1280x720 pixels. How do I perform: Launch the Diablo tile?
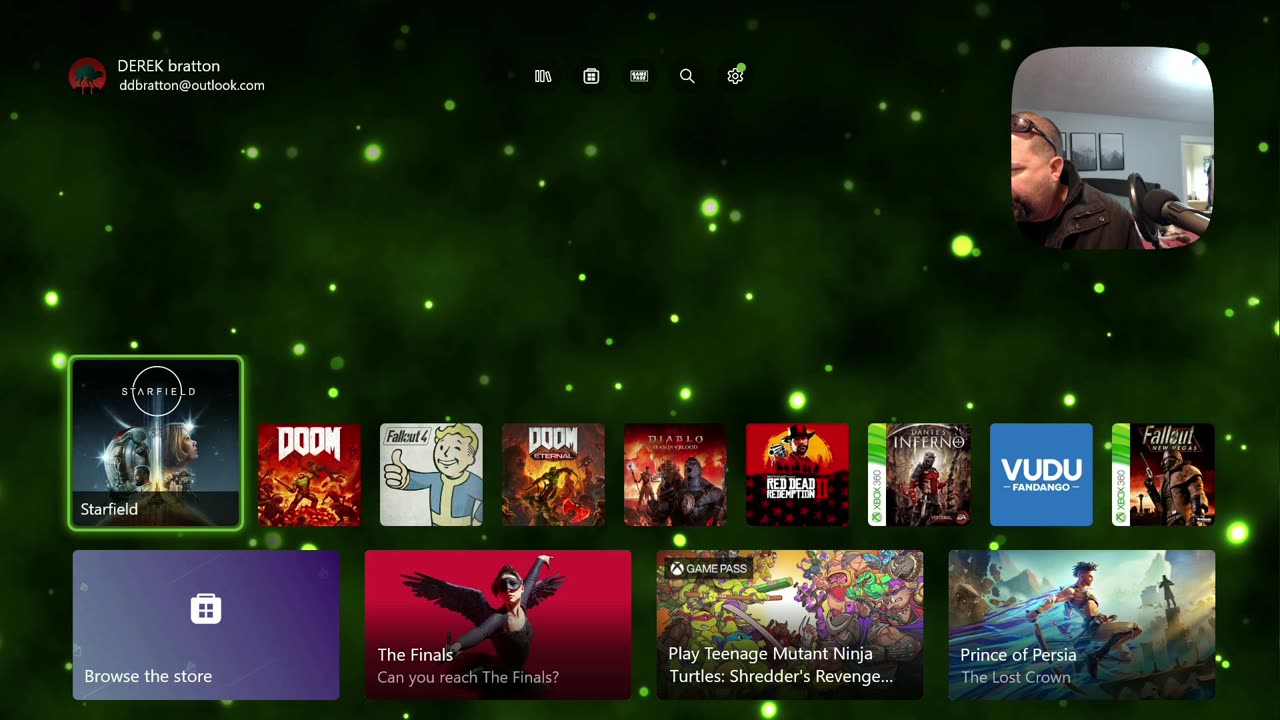(675, 474)
